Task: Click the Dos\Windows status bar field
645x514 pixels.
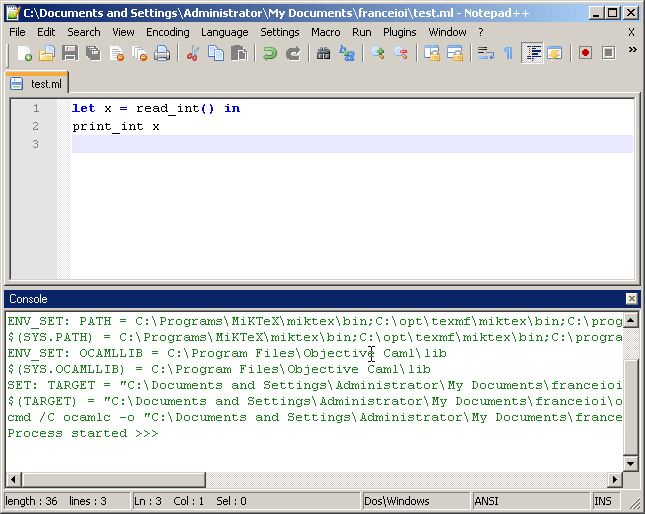Action: pyautogui.click(x=416, y=501)
